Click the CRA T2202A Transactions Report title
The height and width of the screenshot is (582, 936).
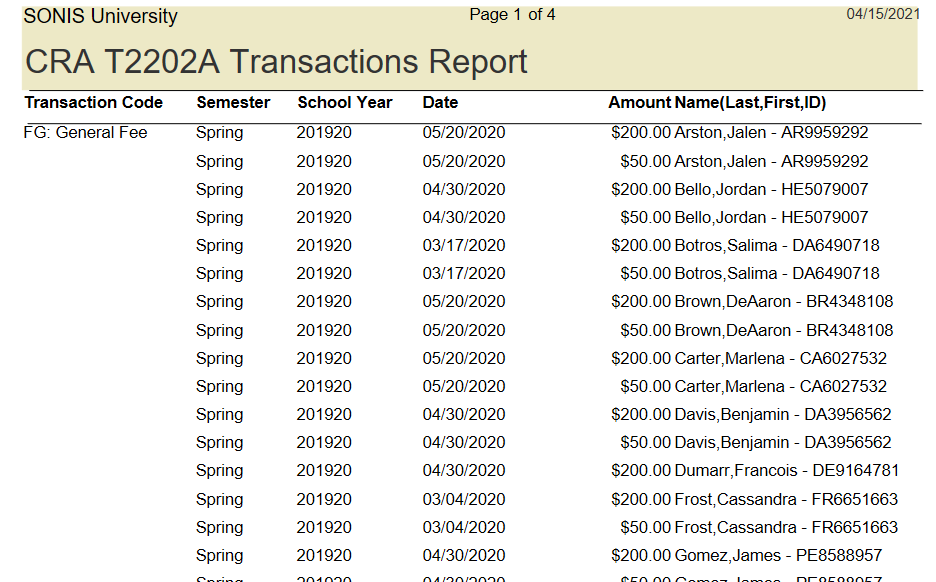point(276,62)
